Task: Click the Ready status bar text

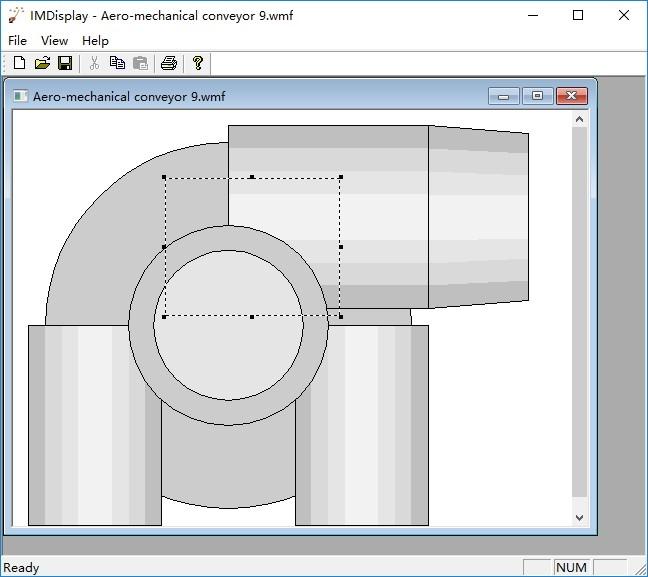Action: click(x=21, y=567)
